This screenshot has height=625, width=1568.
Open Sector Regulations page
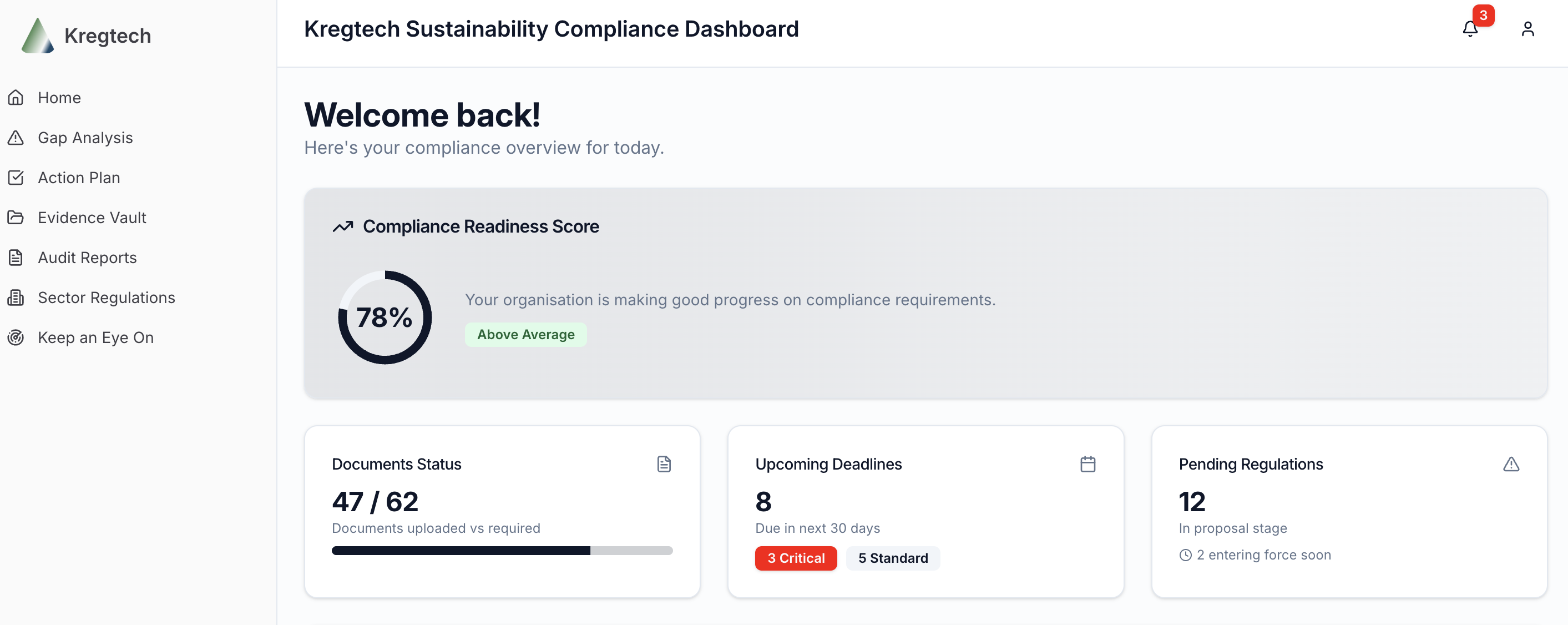point(106,298)
